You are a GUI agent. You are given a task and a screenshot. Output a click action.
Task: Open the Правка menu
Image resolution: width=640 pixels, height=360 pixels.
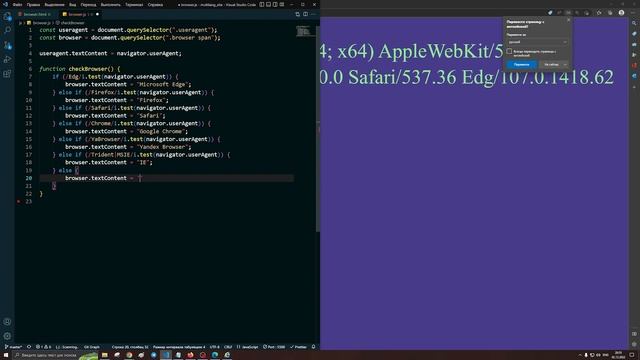pyautogui.click(x=33, y=4)
